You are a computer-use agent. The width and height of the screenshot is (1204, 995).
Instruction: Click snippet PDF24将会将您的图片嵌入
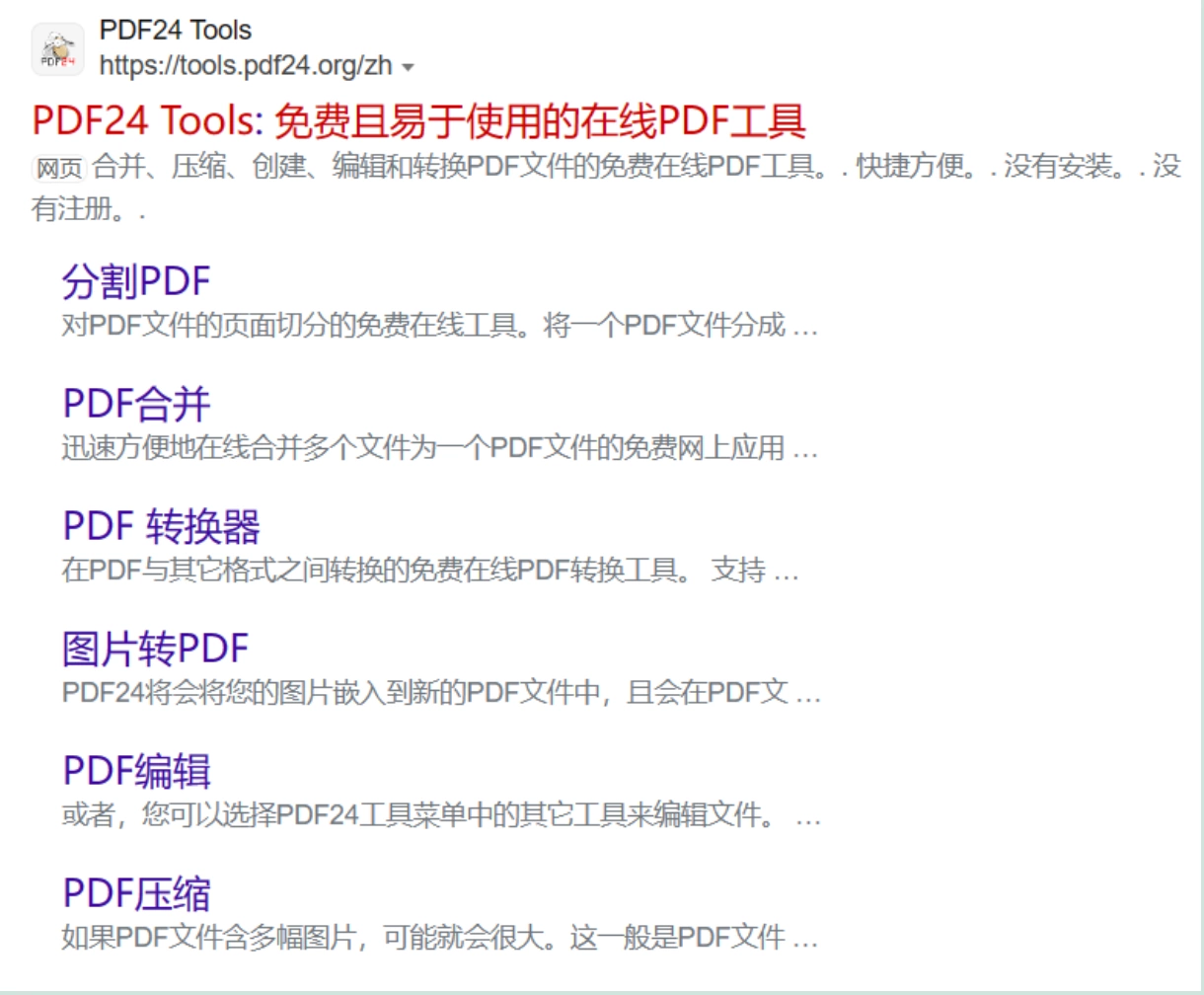(x=441, y=693)
